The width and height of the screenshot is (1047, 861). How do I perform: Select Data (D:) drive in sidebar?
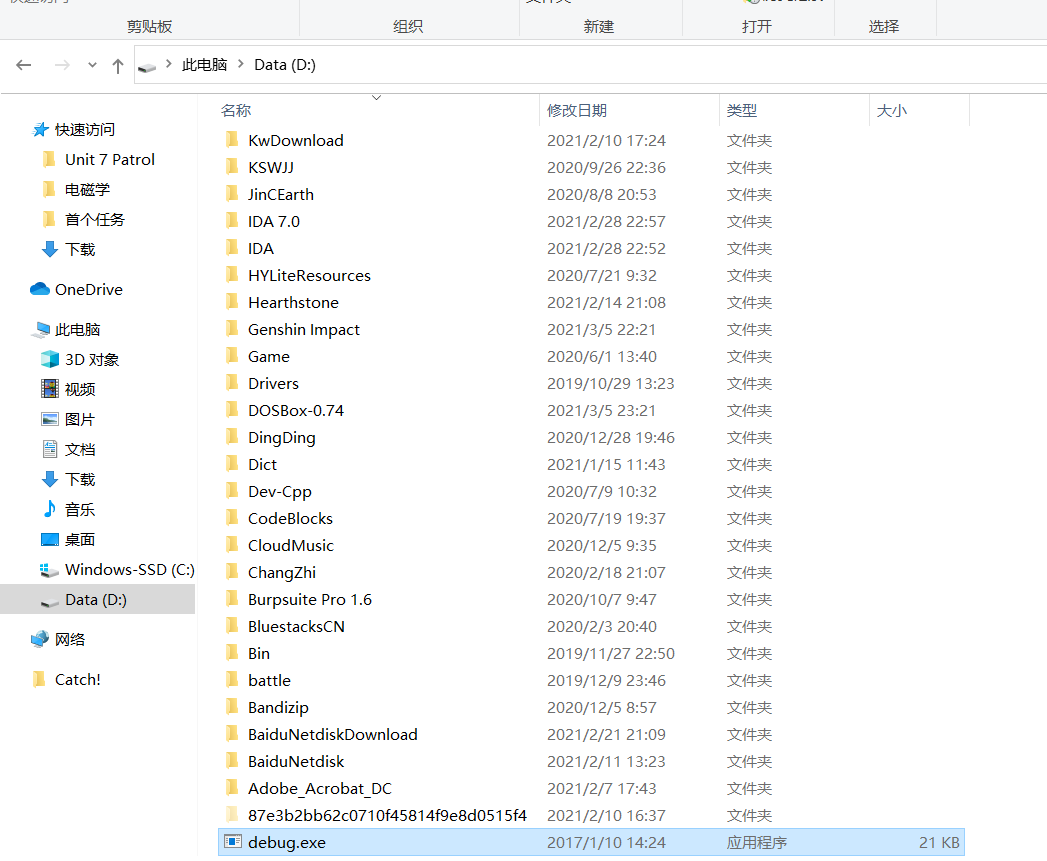[x=96, y=600]
